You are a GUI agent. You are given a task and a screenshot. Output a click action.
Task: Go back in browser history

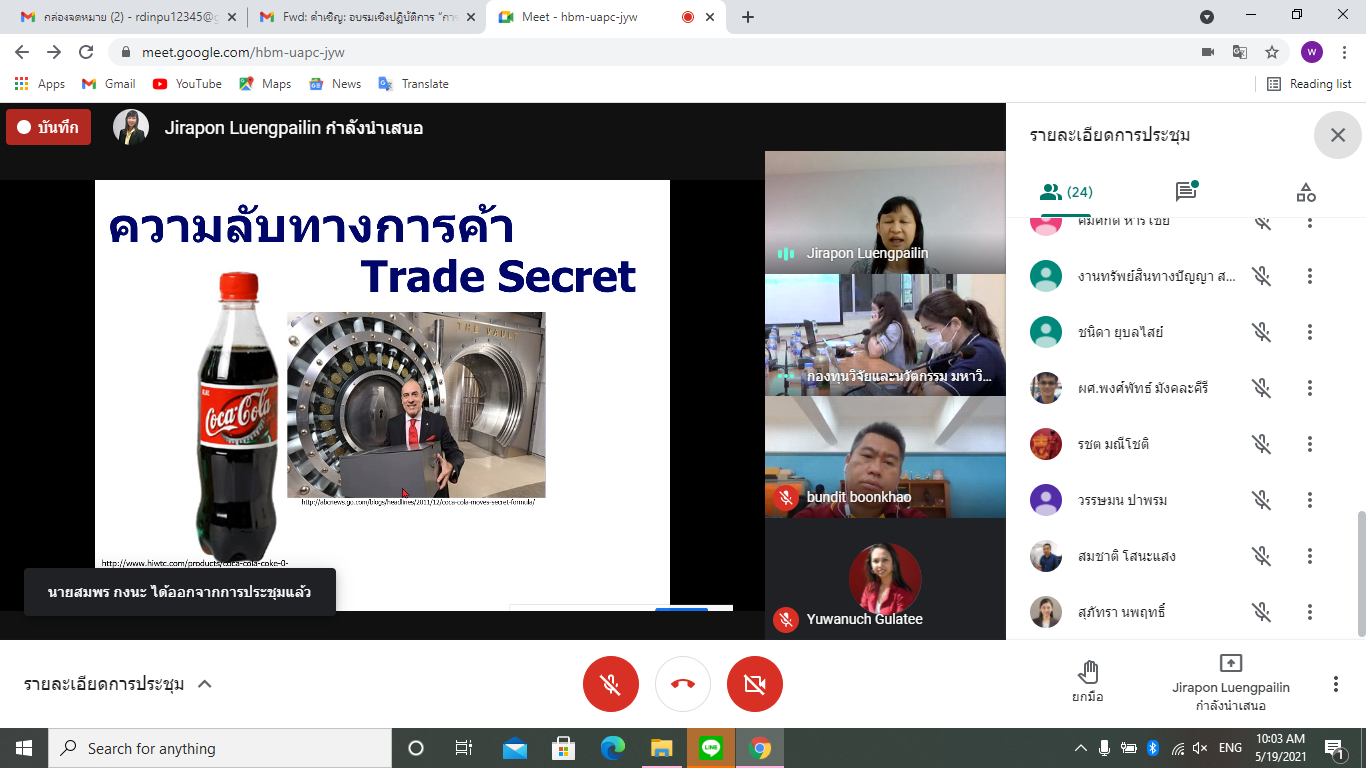[21, 52]
